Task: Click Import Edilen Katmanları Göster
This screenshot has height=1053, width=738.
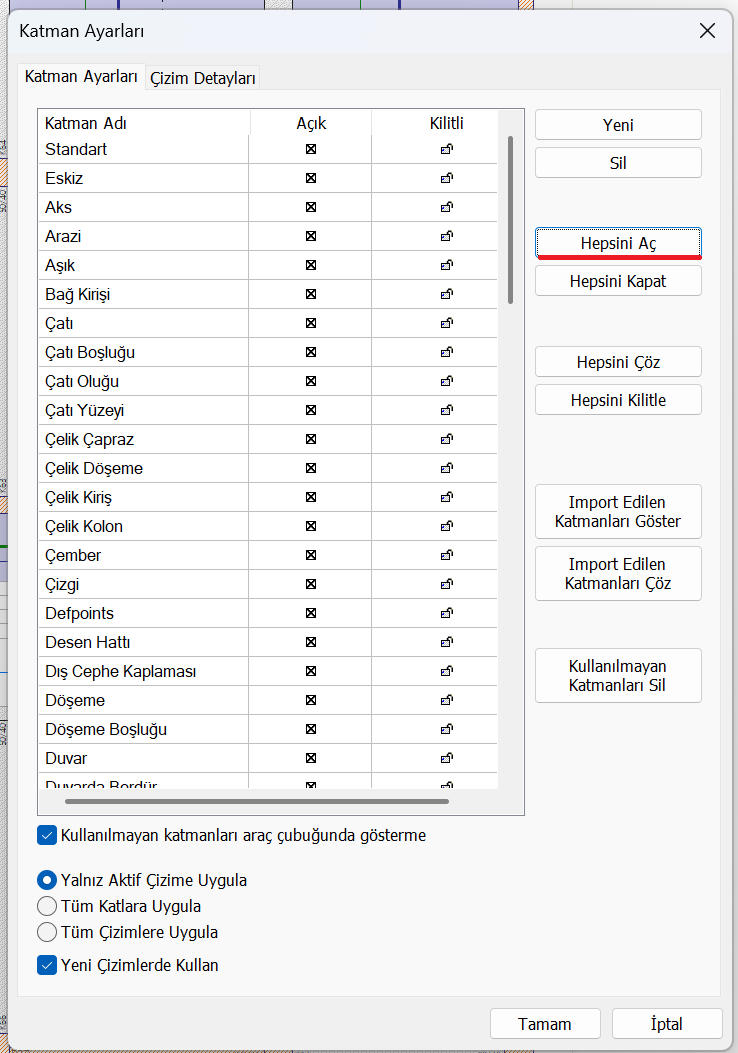Action: tap(618, 512)
